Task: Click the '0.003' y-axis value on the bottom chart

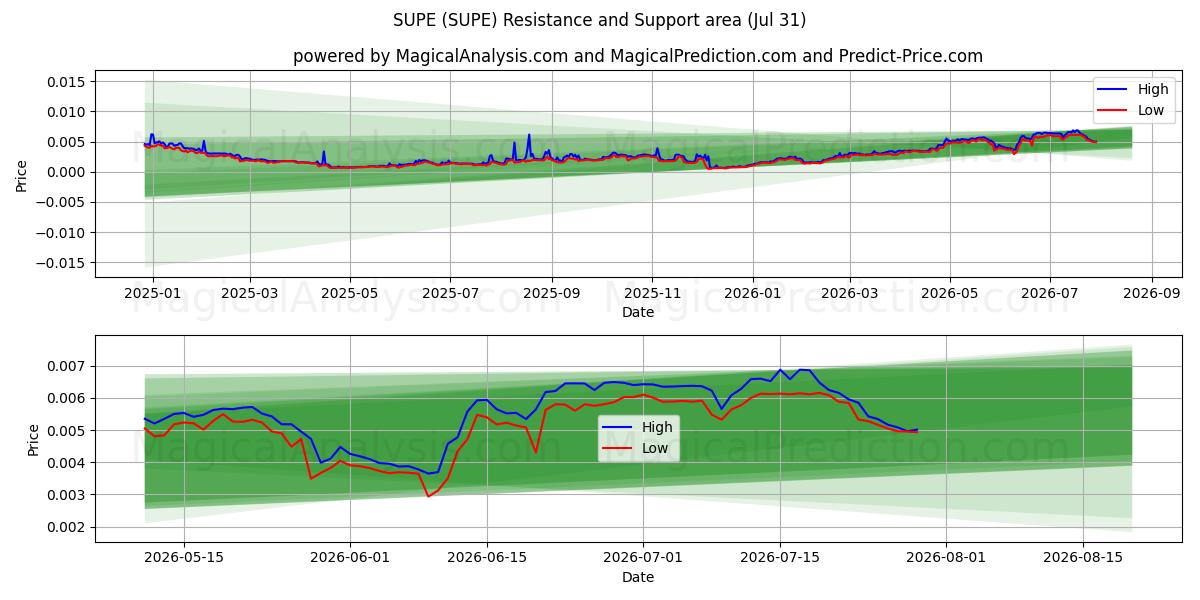Action: pyautogui.click(x=69, y=495)
